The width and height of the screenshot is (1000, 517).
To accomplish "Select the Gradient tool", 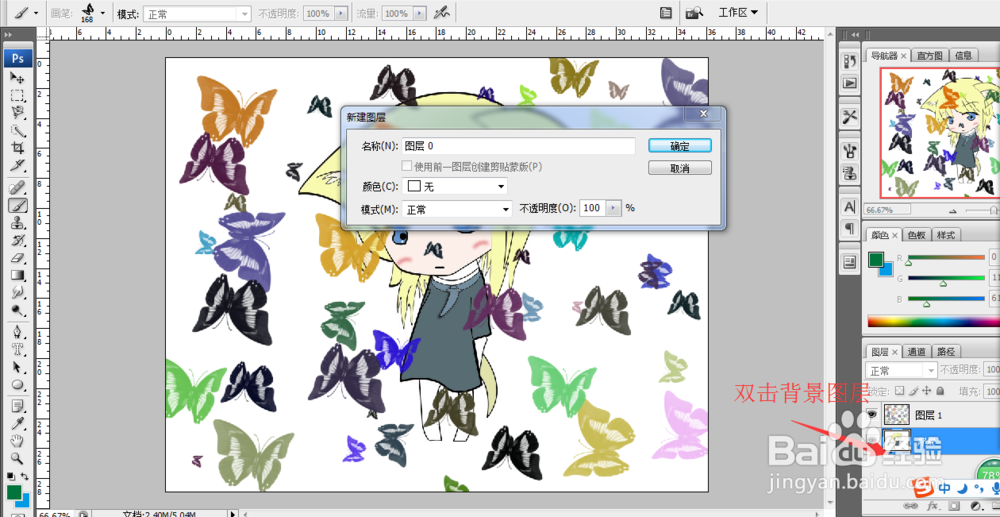I will coord(18,275).
